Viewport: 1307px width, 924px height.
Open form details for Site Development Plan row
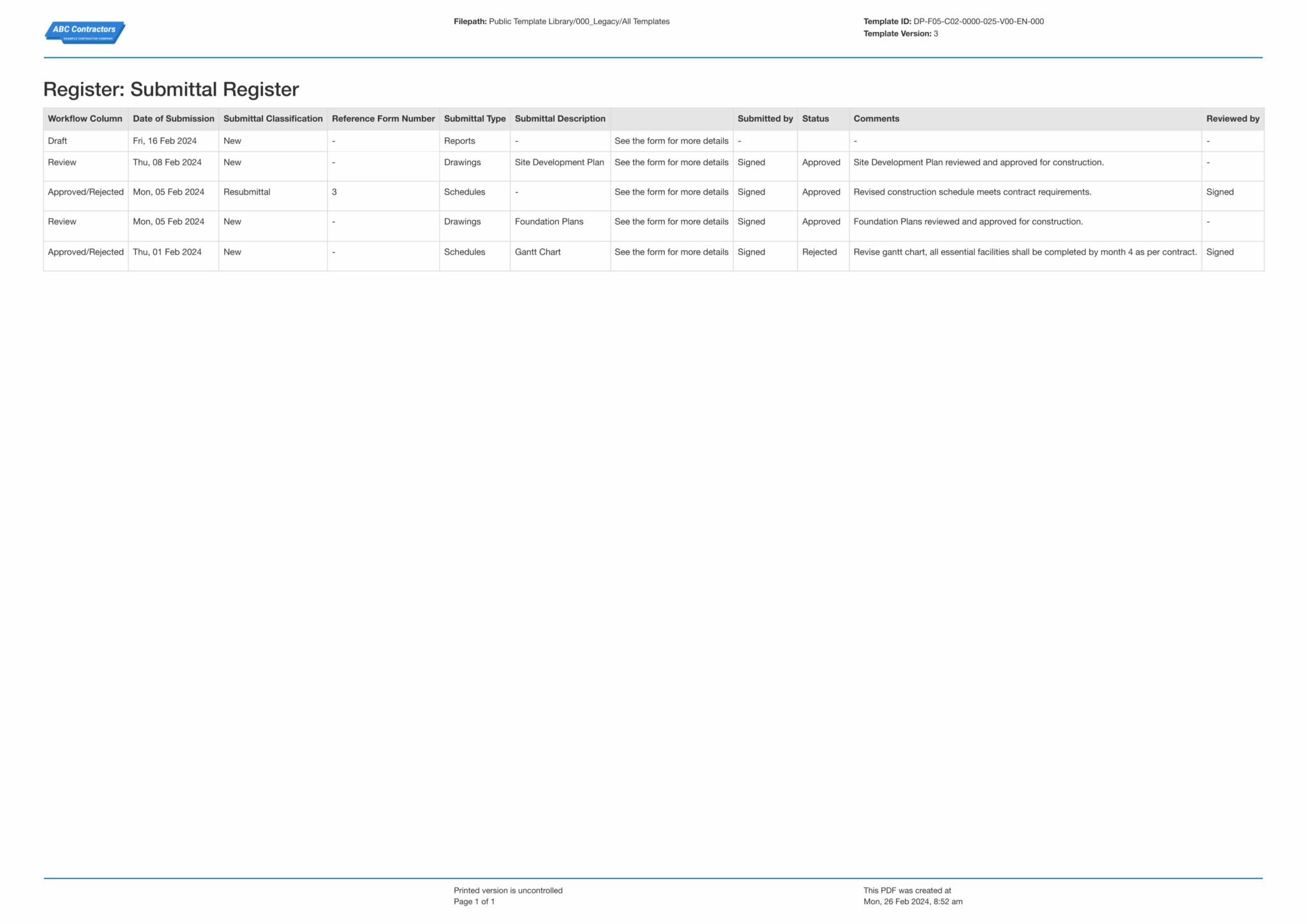pos(671,162)
